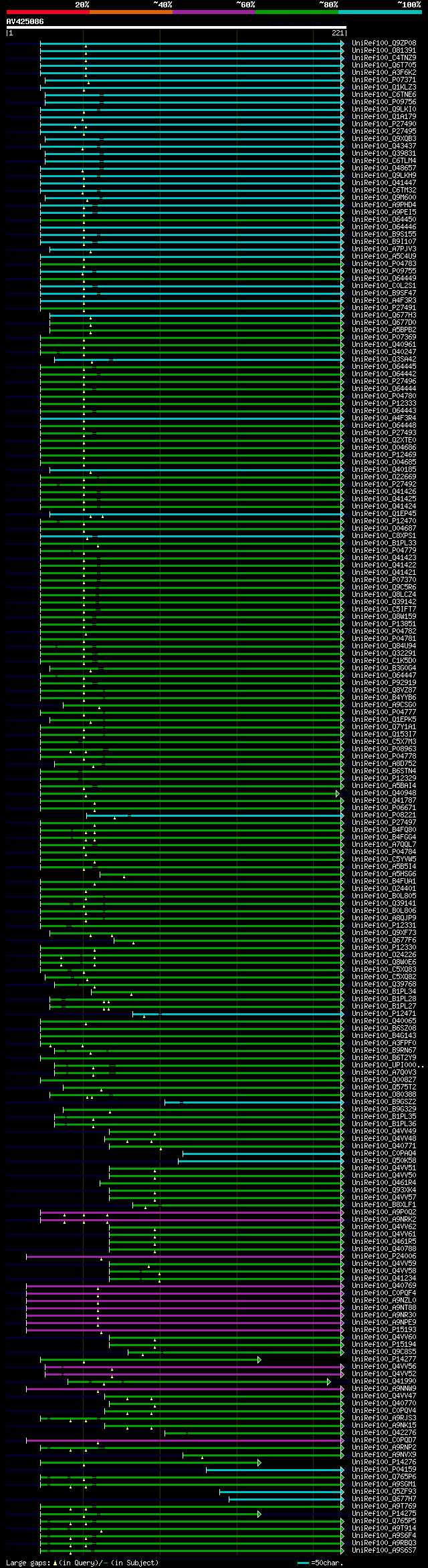Click the UniRef100_P08221 label
428x1568 pixels.
(x=384, y=815)
